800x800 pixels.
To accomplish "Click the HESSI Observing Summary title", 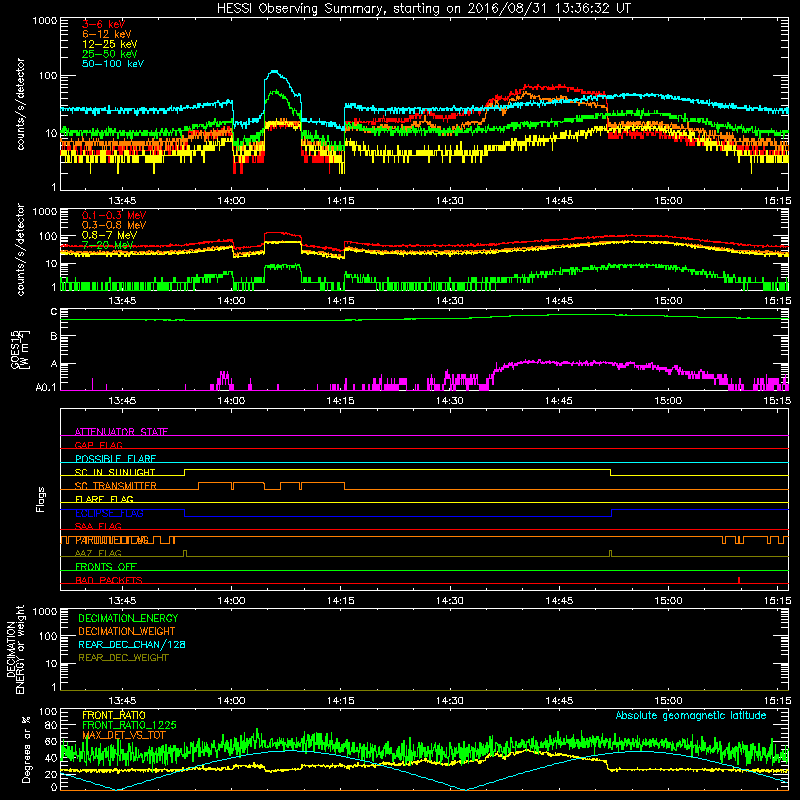I will point(424,9).
